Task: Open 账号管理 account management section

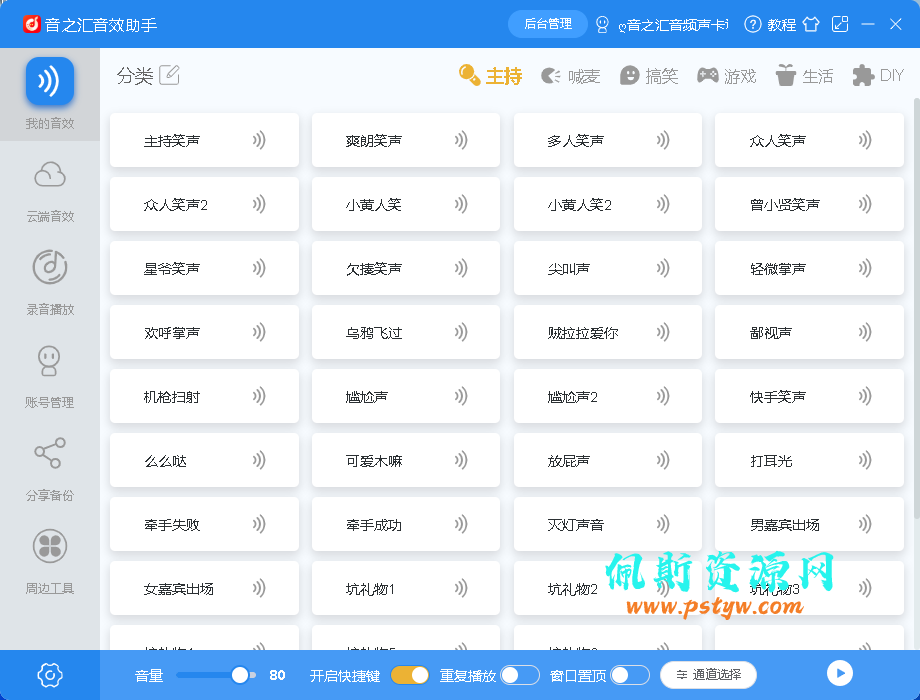Action: tap(50, 377)
